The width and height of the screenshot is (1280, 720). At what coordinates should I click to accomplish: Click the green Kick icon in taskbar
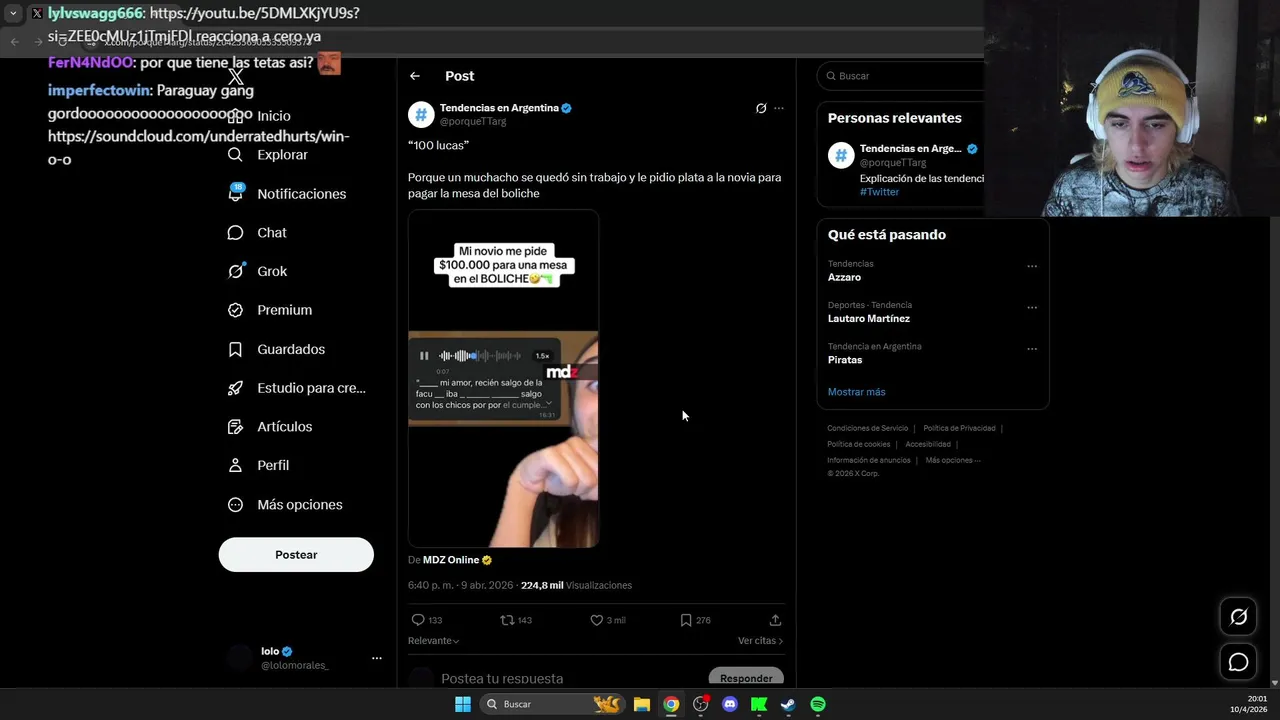tap(759, 704)
